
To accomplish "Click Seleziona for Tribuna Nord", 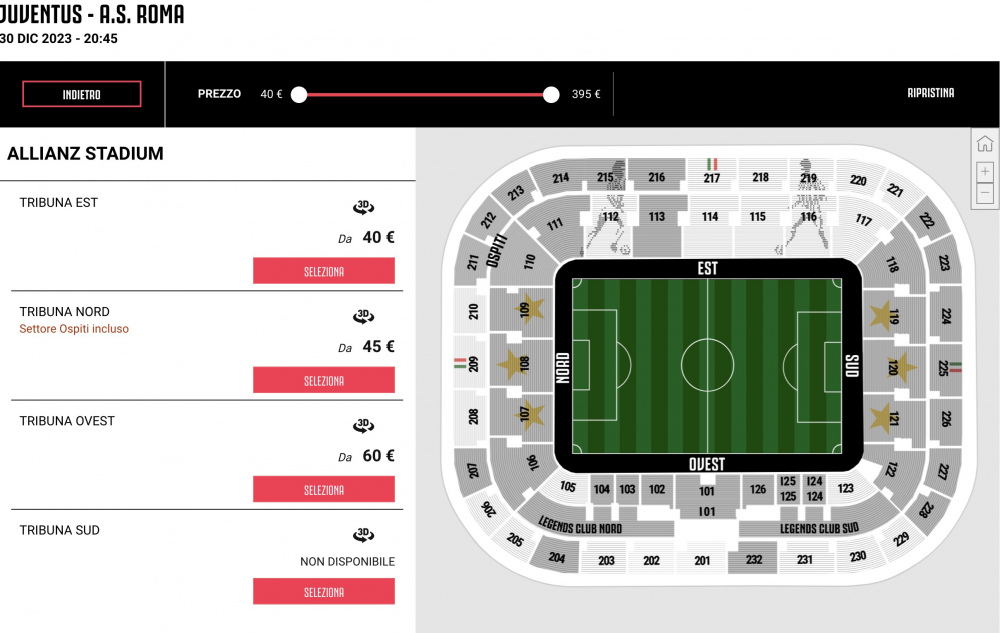I will (324, 380).
